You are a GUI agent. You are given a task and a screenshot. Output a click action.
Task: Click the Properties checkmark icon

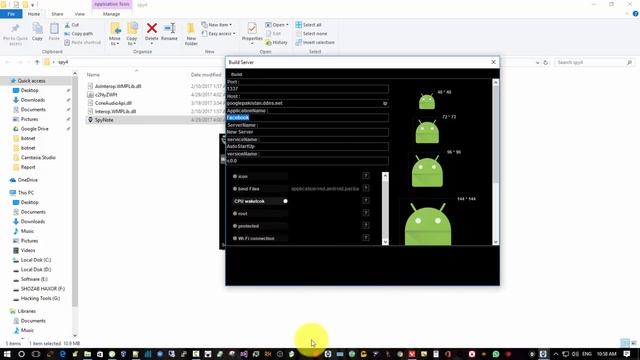(252, 28)
